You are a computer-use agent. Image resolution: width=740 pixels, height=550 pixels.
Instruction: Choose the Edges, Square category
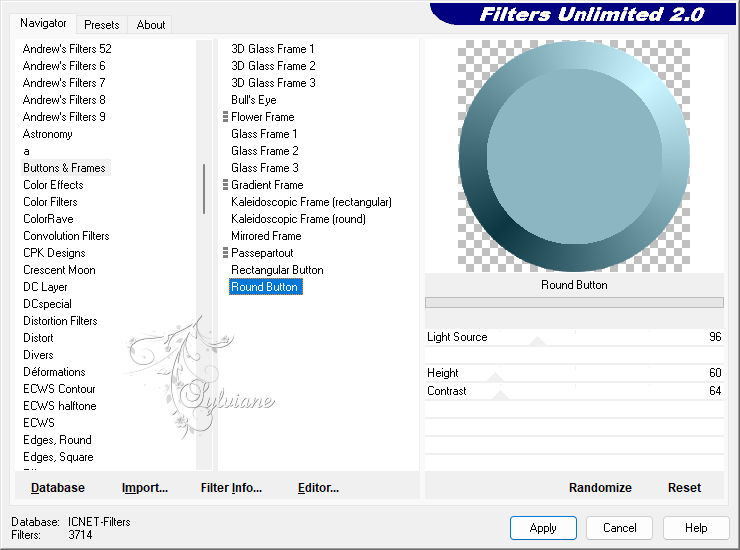click(59, 457)
